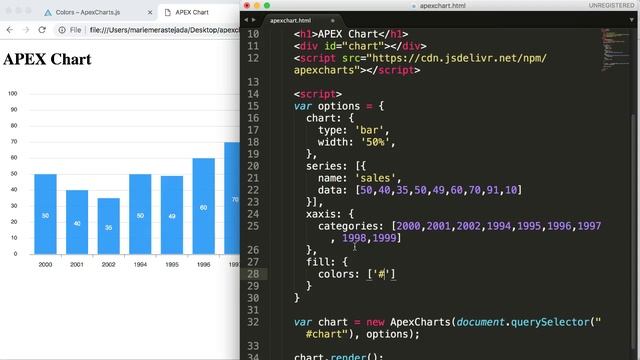640x360 pixels.
Task: Select the APEX Chart browser tab
Action: point(192,12)
